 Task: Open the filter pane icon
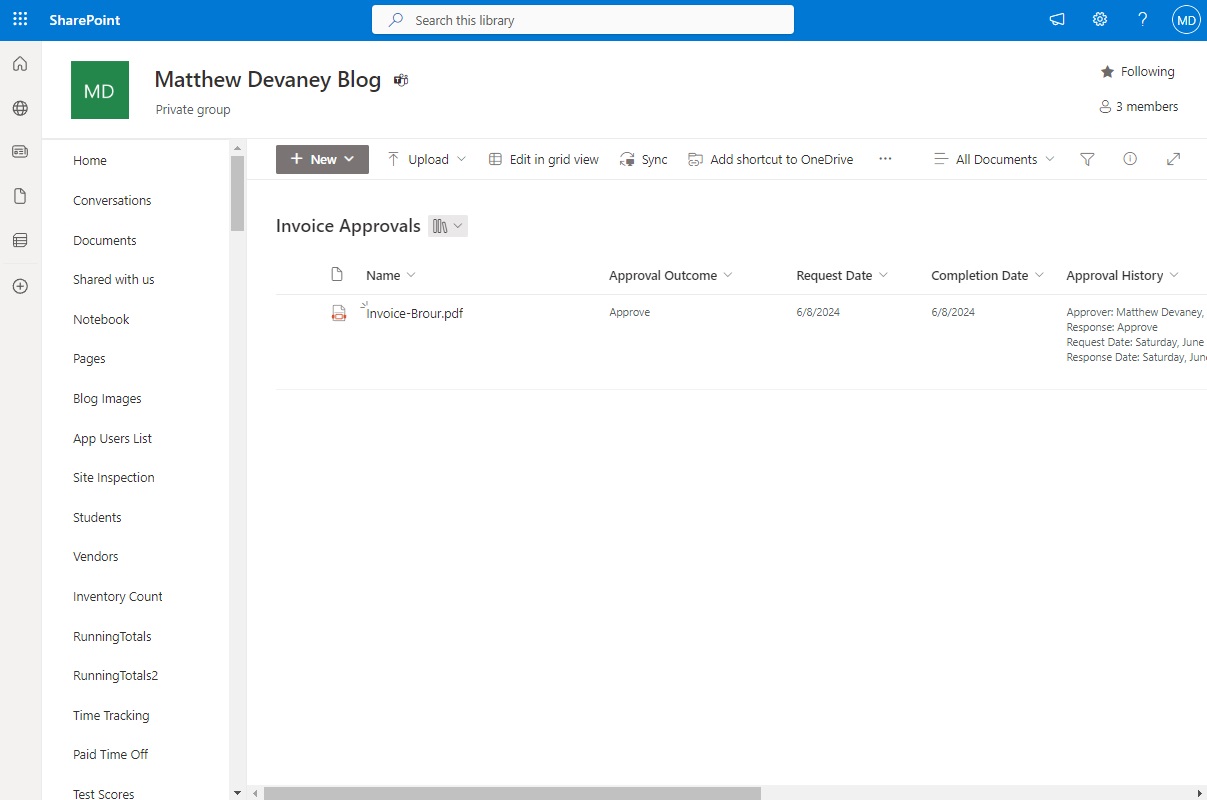tap(1087, 158)
